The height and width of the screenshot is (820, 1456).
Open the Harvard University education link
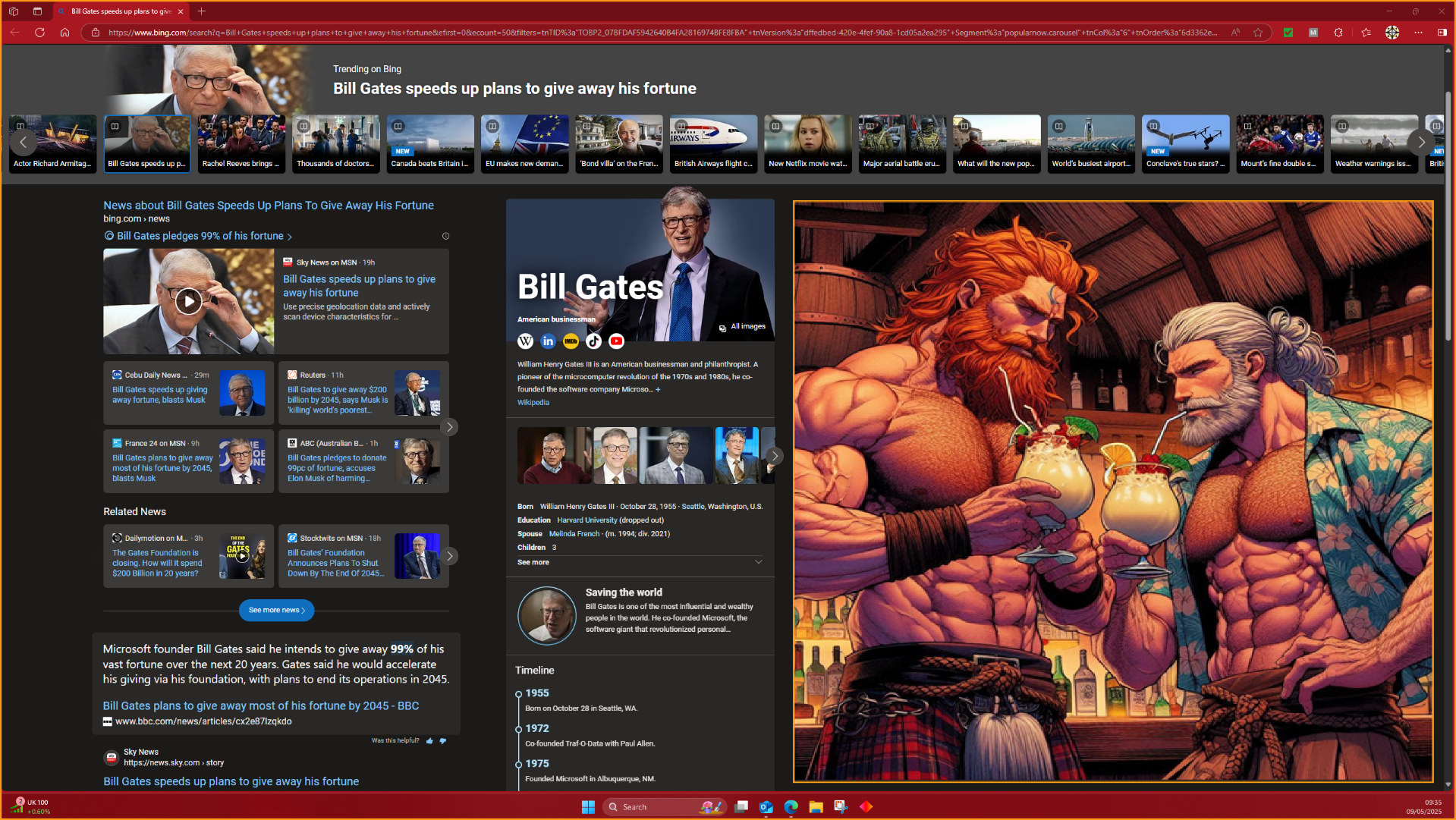pos(586,520)
